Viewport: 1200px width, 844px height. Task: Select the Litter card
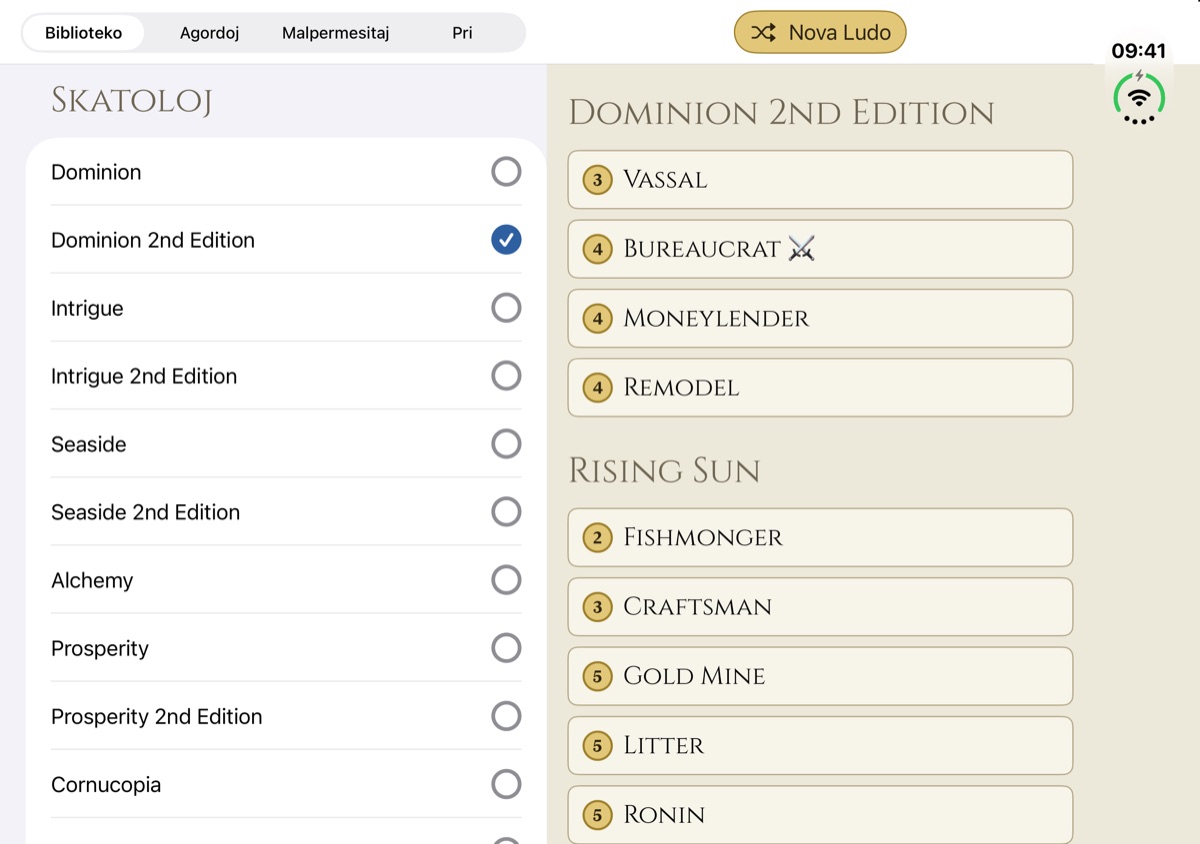(x=820, y=745)
